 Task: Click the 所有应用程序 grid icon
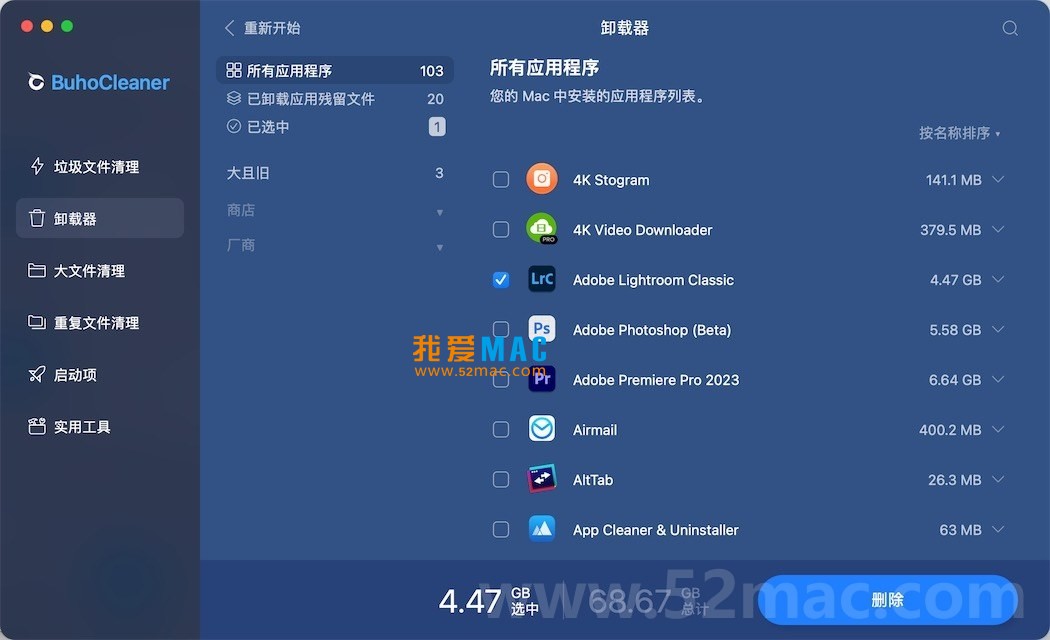234,70
